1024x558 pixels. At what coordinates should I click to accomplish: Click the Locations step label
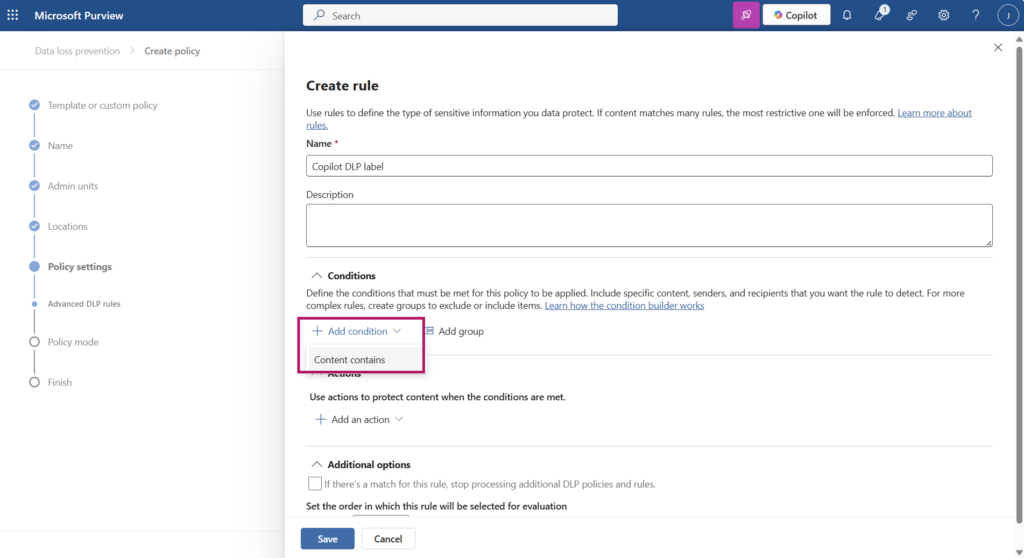pyautogui.click(x=67, y=226)
